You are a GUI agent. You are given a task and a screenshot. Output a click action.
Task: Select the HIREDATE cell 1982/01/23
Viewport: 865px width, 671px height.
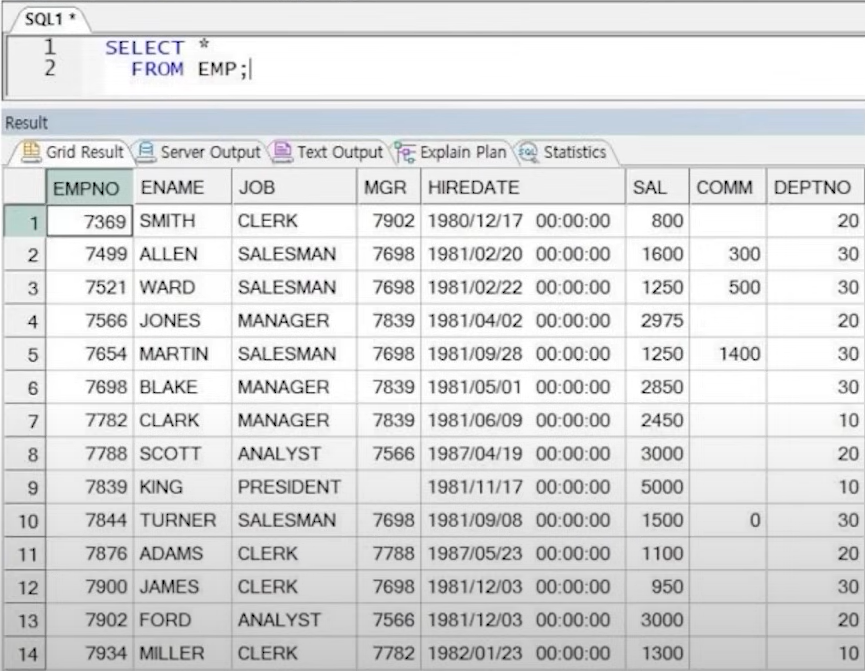point(524,653)
